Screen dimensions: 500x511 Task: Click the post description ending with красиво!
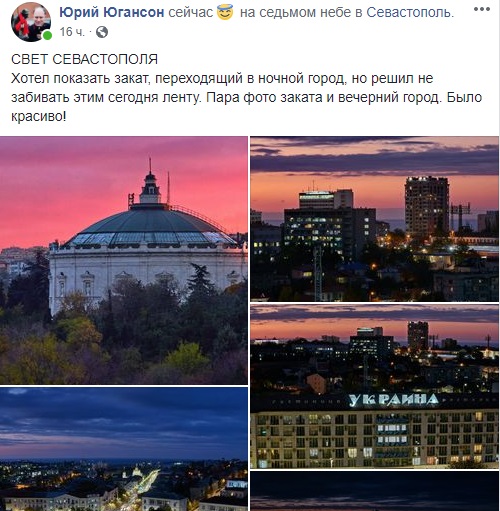(x=247, y=97)
